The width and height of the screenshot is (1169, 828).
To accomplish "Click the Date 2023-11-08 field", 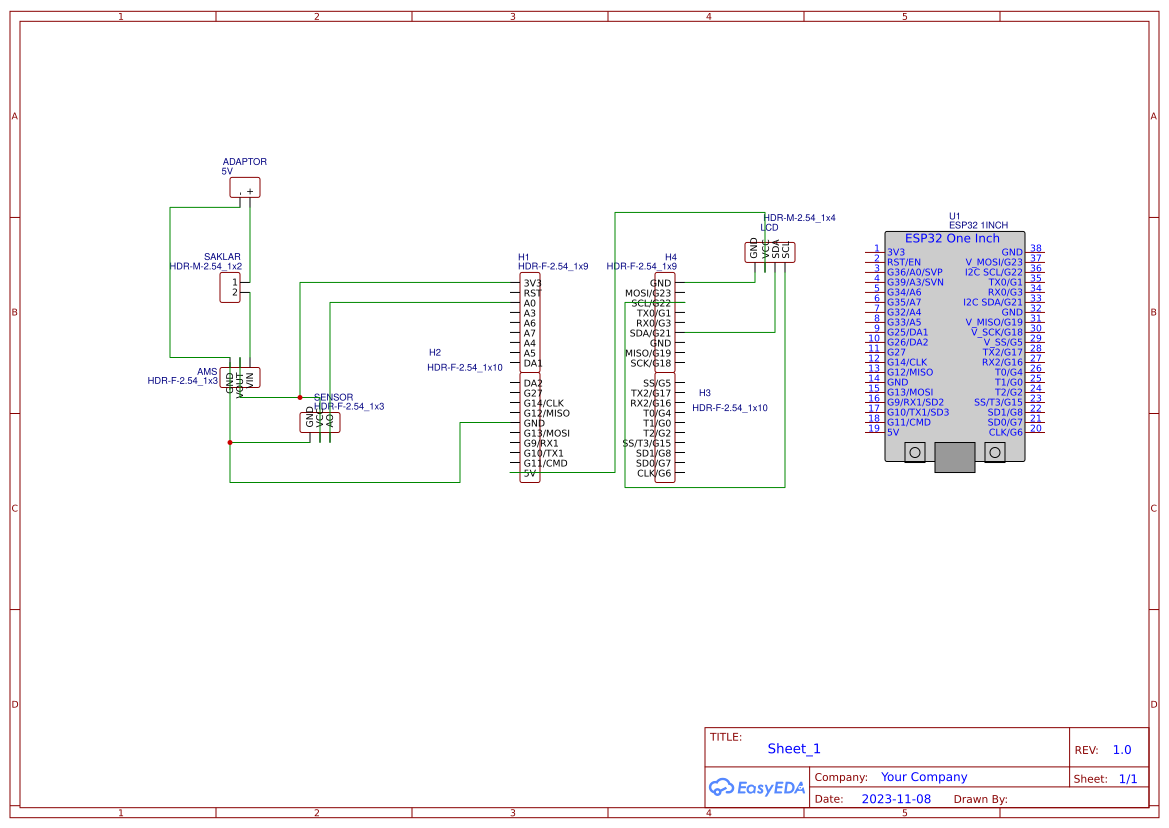I will point(896,798).
